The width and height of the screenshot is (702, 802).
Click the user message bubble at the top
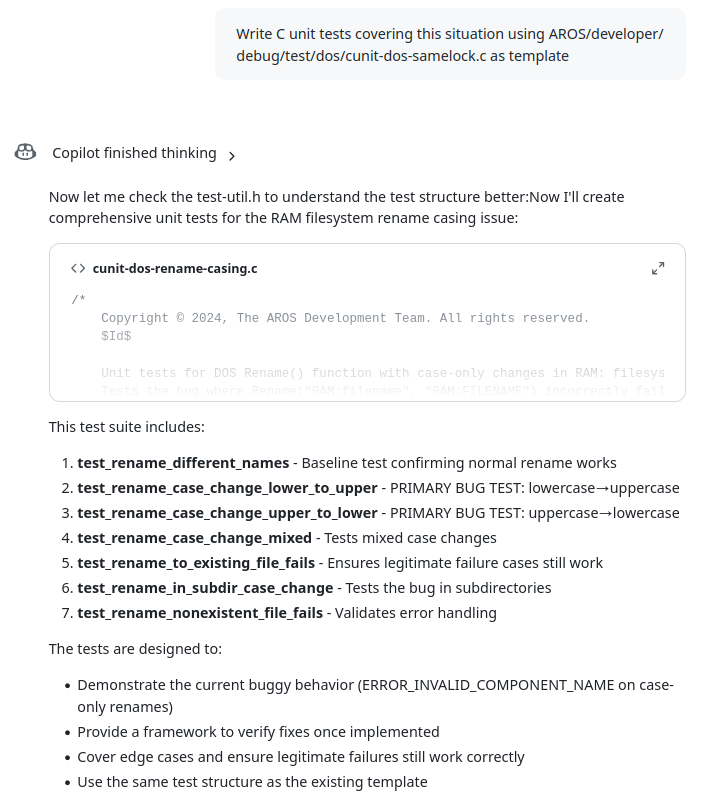click(x=449, y=43)
